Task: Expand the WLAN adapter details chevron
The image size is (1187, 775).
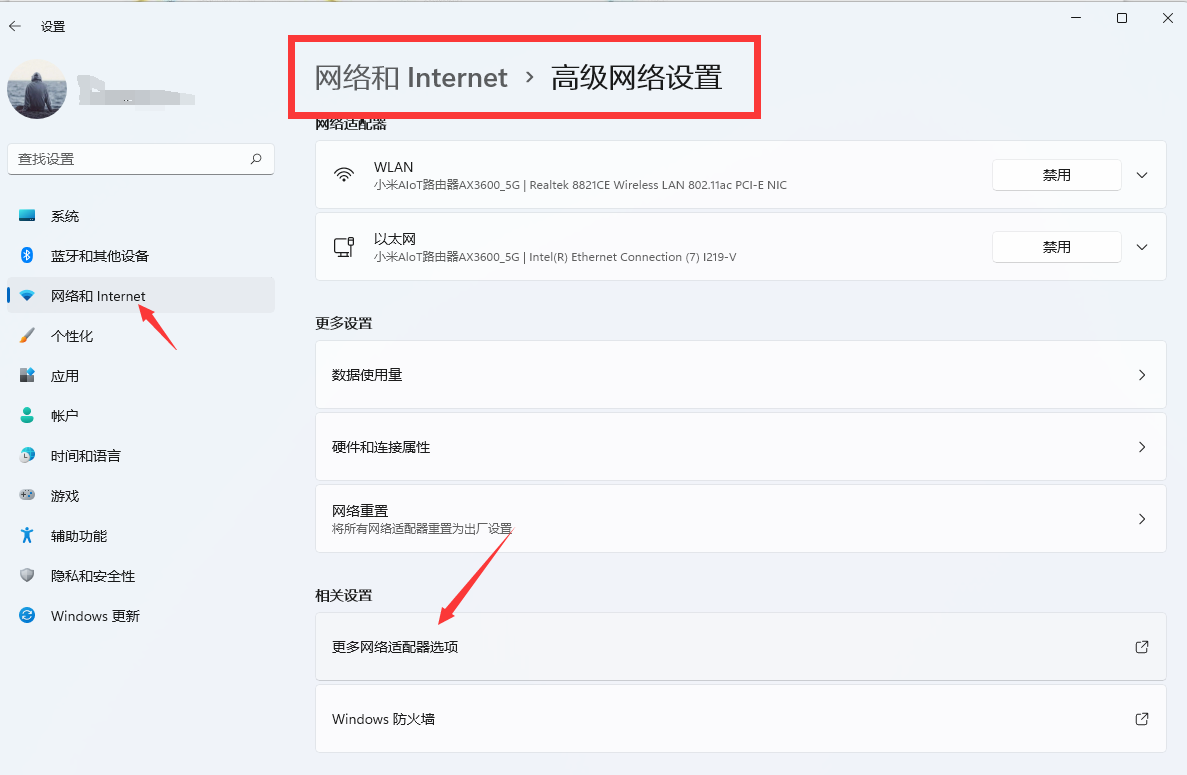Action: (1142, 174)
